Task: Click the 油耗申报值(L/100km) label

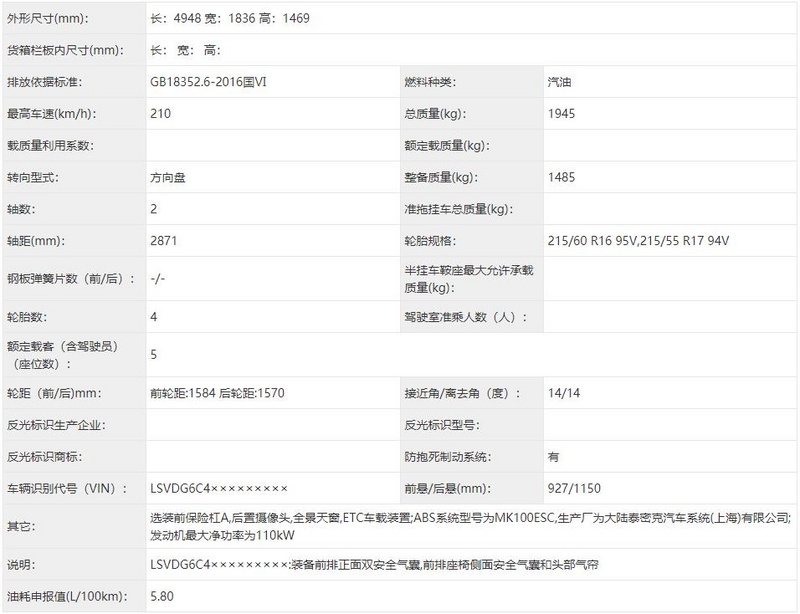Action: [x=67, y=597]
